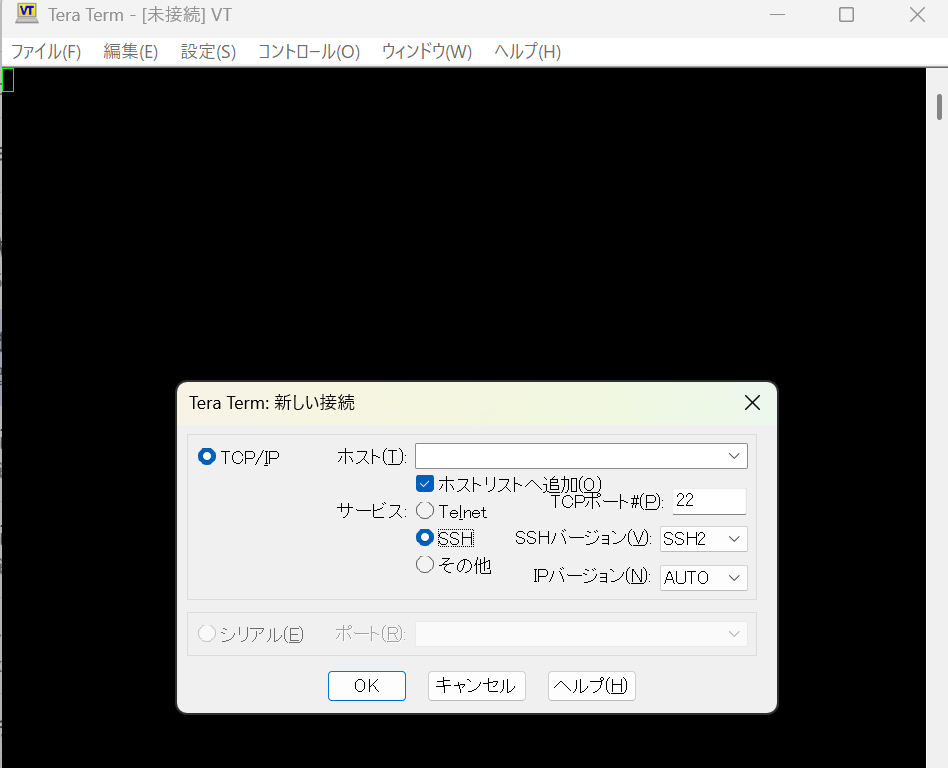Click the ヘルプ(H) button in the dialog
Screen dimensions: 948x768
(x=591, y=686)
